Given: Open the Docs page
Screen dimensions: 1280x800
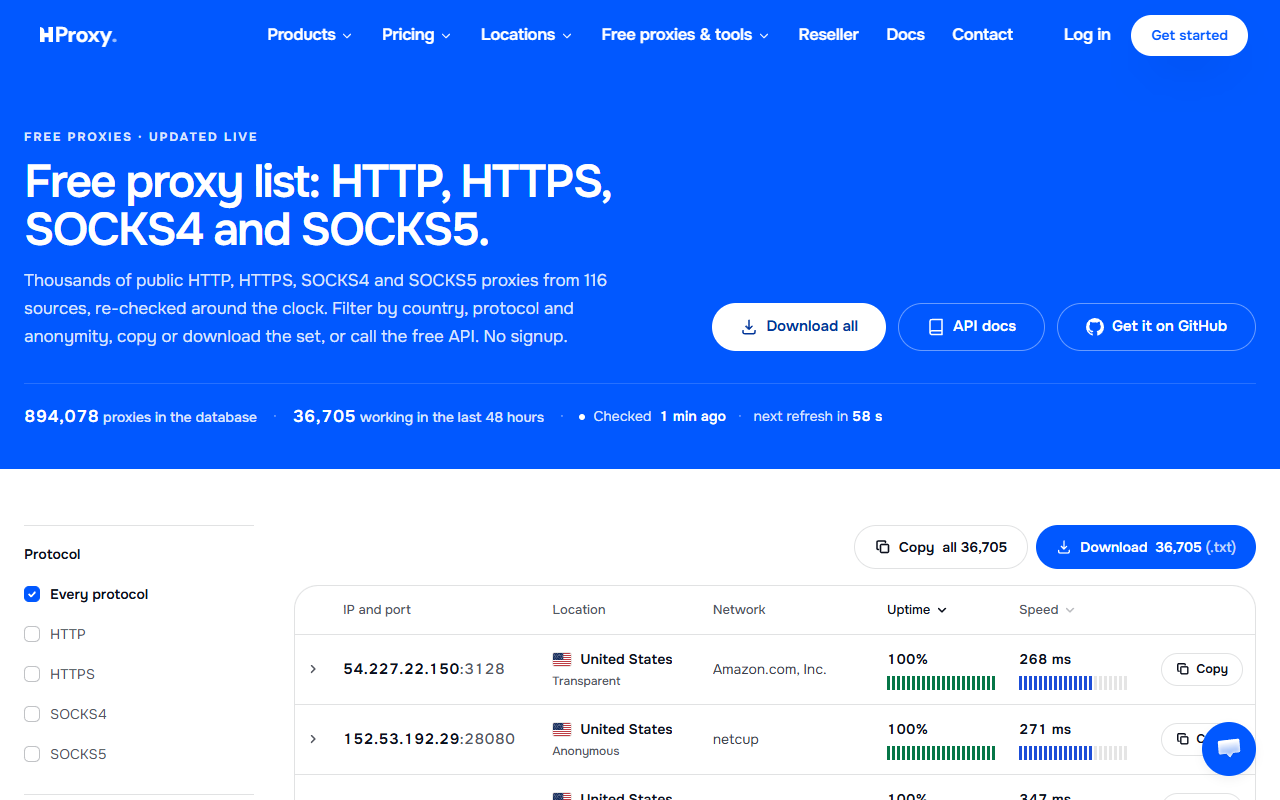Looking at the screenshot, I should coord(905,35).
